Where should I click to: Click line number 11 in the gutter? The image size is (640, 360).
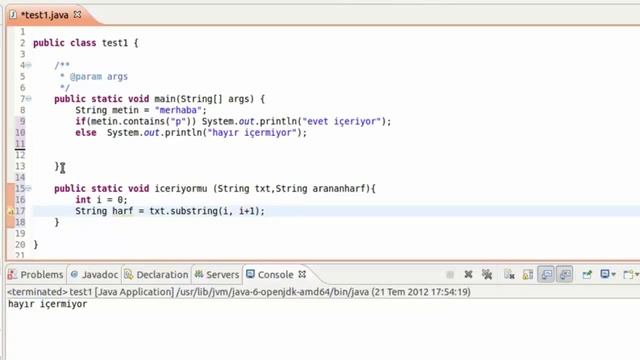point(20,144)
